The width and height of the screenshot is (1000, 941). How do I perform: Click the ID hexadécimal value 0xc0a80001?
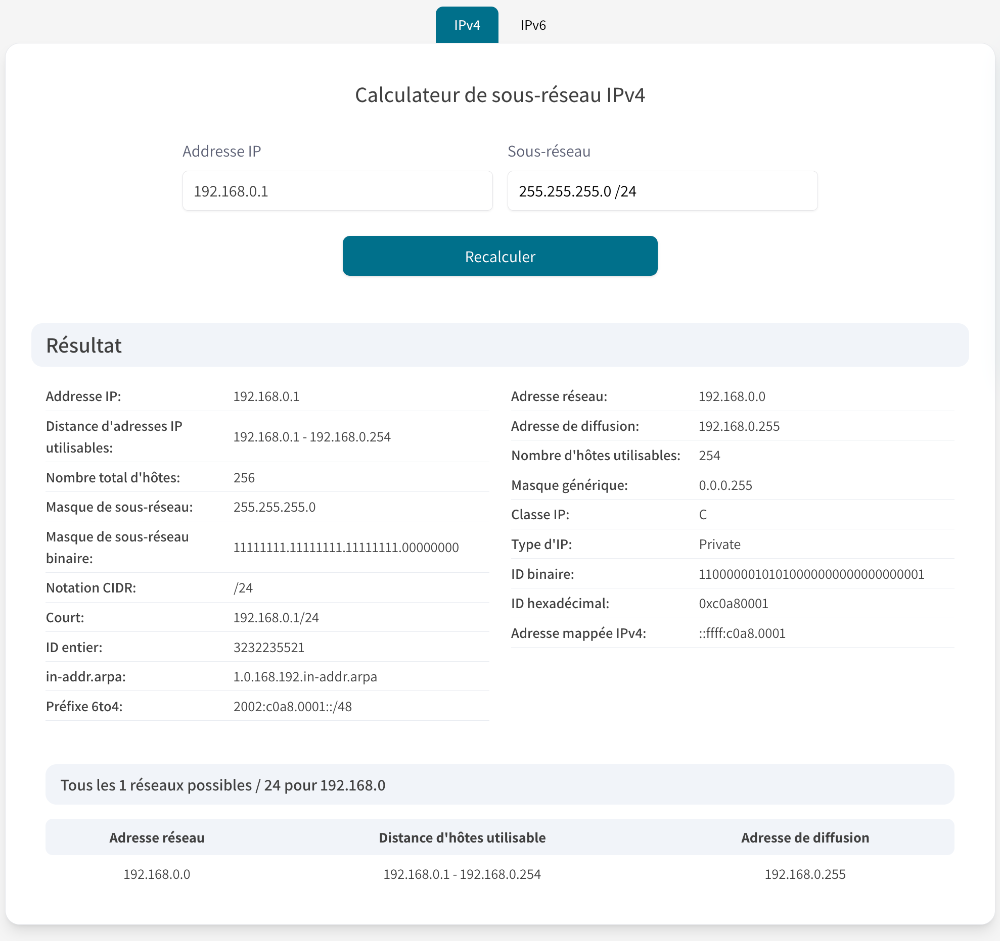(733, 603)
